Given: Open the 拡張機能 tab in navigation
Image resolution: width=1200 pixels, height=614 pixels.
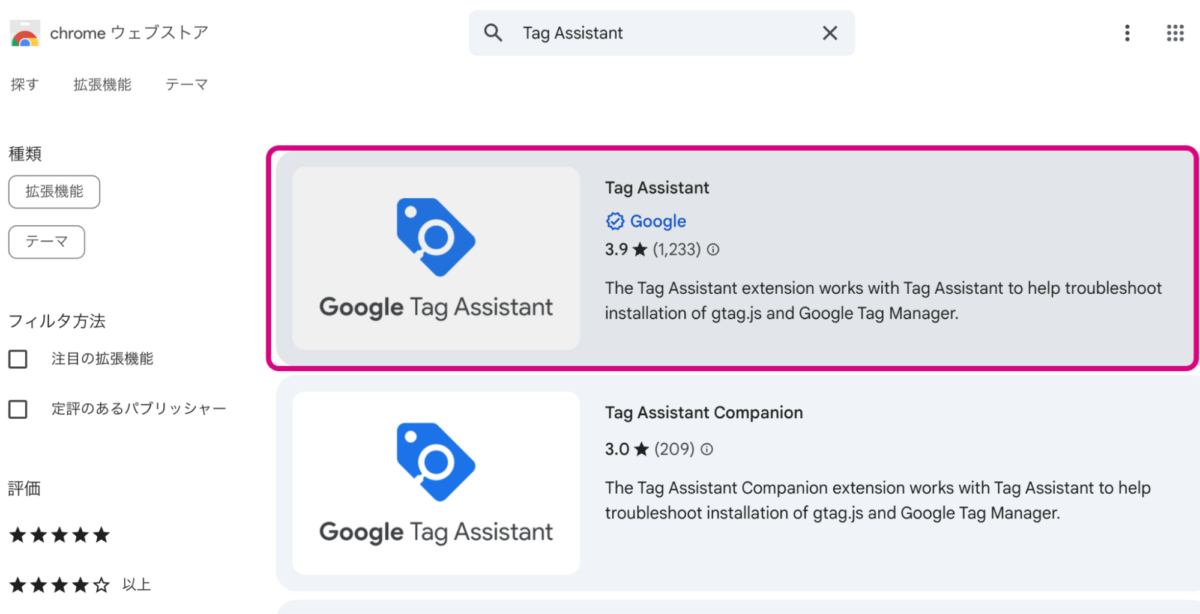Looking at the screenshot, I should (x=102, y=85).
